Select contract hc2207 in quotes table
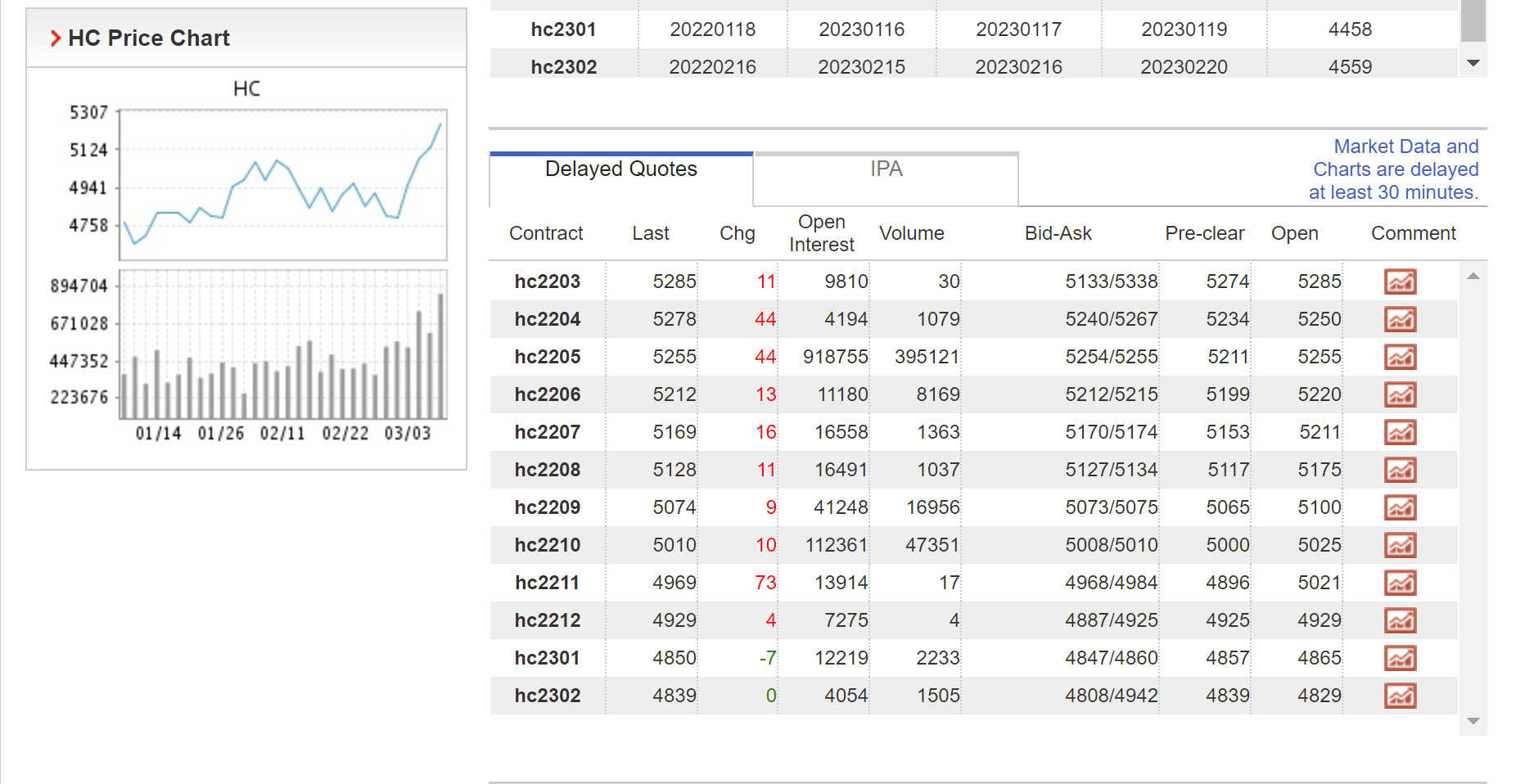The height and width of the screenshot is (784, 1516). [548, 432]
